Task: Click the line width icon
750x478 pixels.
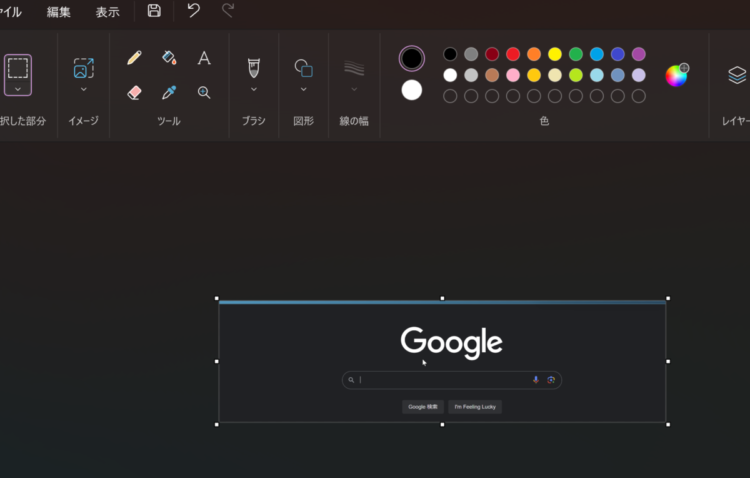Action: (354, 68)
